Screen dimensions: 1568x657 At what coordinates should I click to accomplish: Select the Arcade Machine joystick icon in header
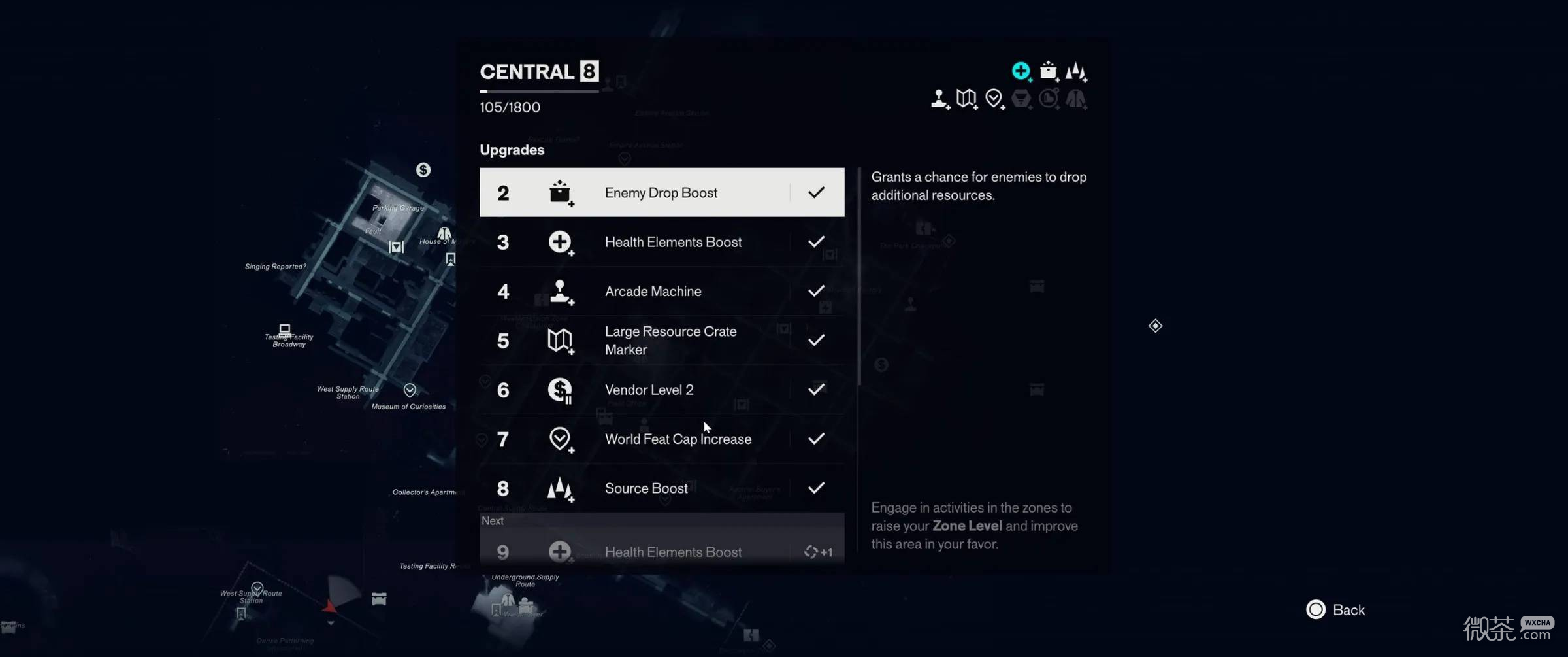pyautogui.click(x=940, y=99)
